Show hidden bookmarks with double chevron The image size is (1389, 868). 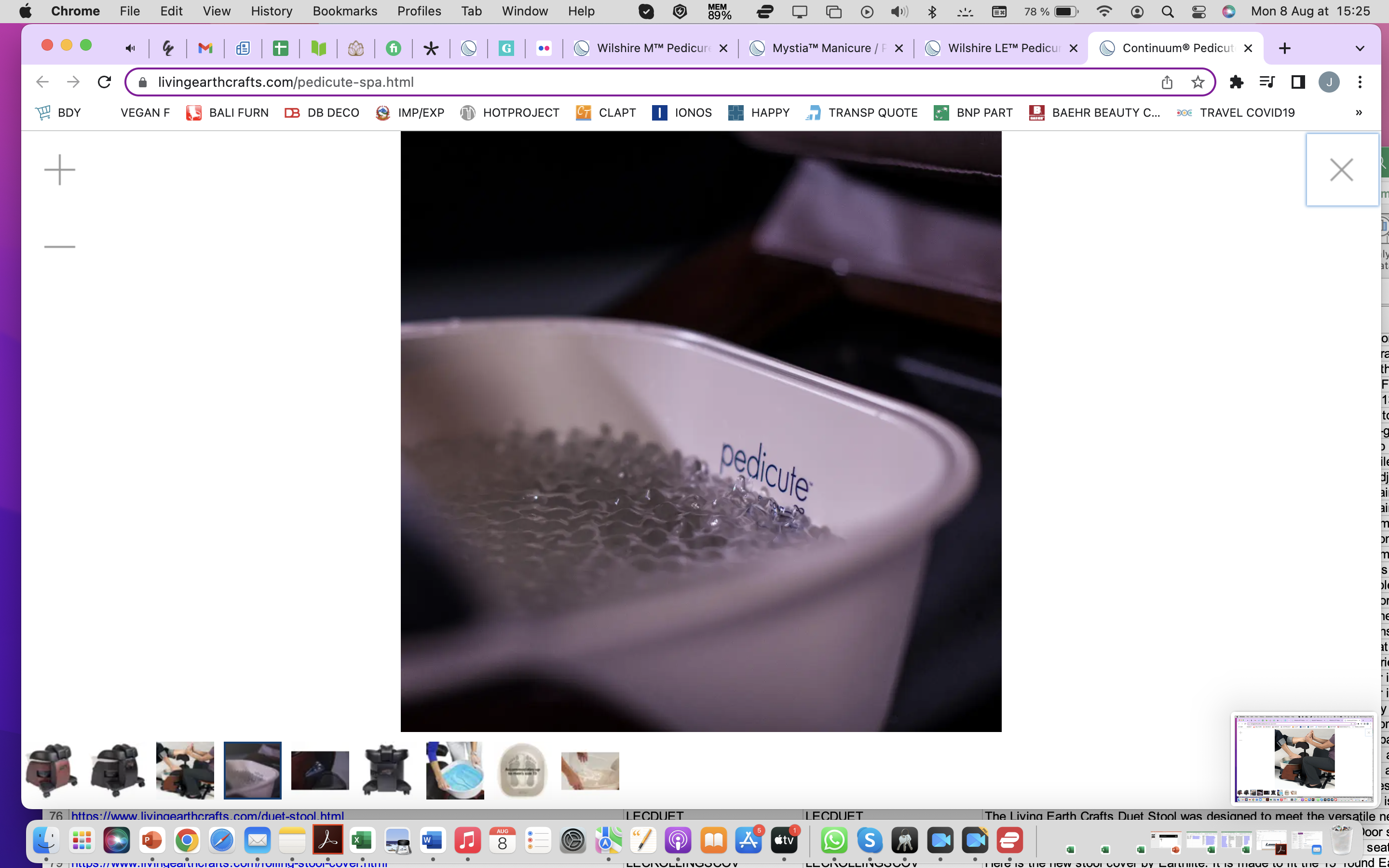(x=1359, y=112)
